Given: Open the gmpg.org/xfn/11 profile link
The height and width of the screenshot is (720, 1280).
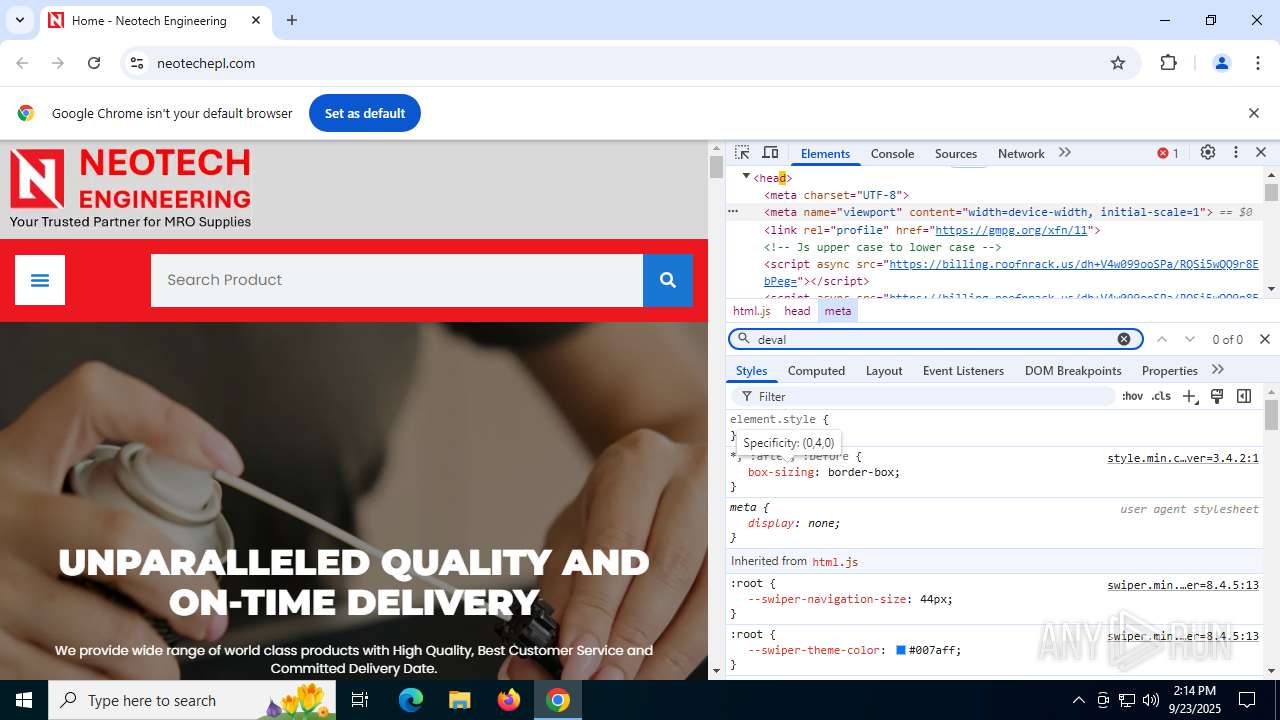Looking at the screenshot, I should (1011, 230).
